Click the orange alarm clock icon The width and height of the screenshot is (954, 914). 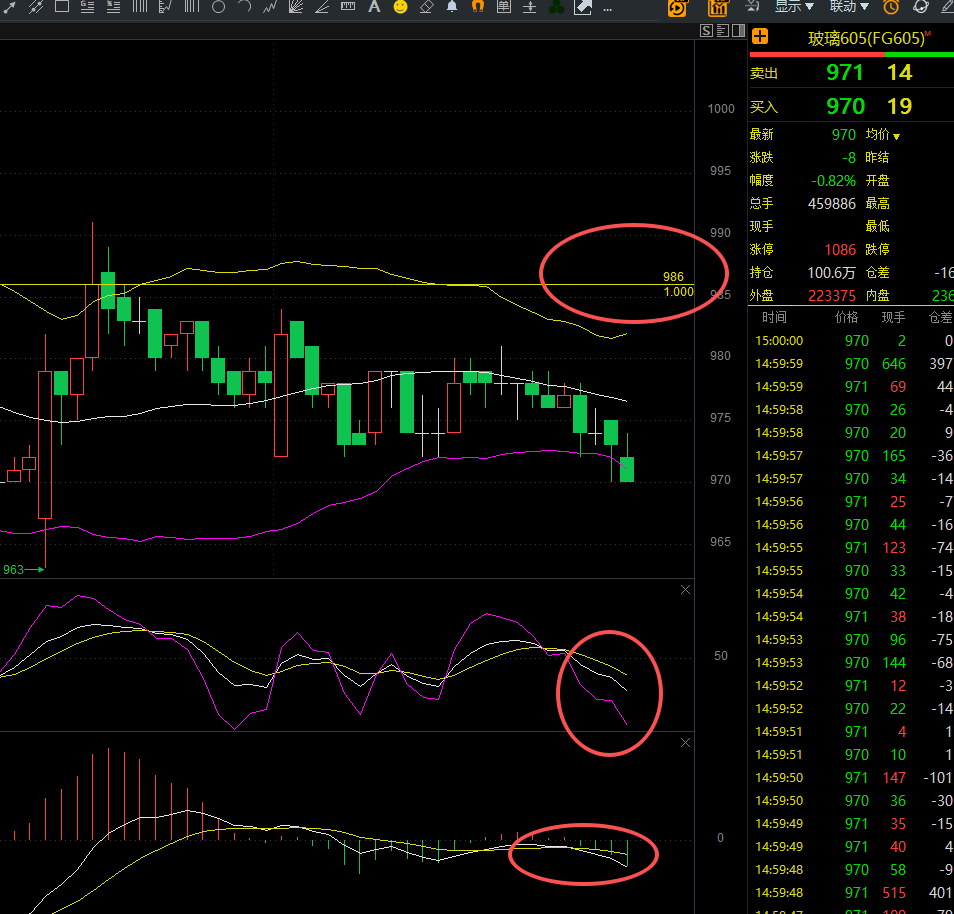[x=891, y=7]
